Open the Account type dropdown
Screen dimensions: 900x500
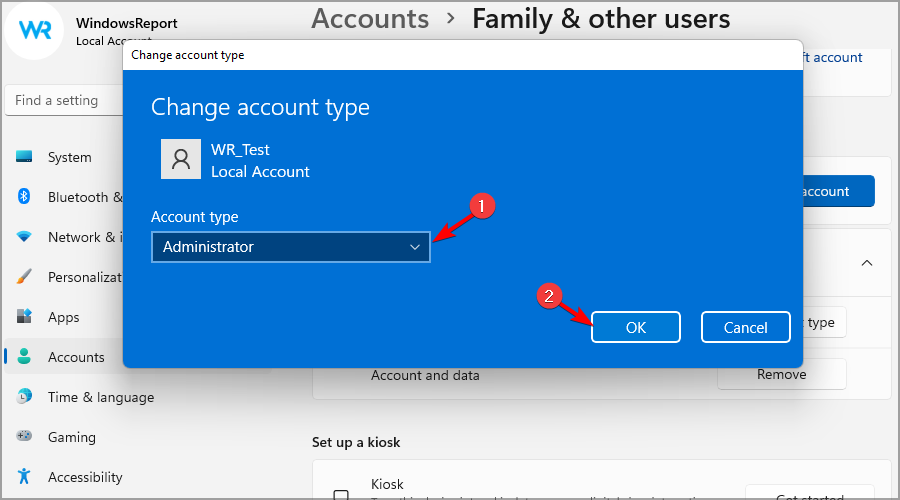[x=290, y=247]
